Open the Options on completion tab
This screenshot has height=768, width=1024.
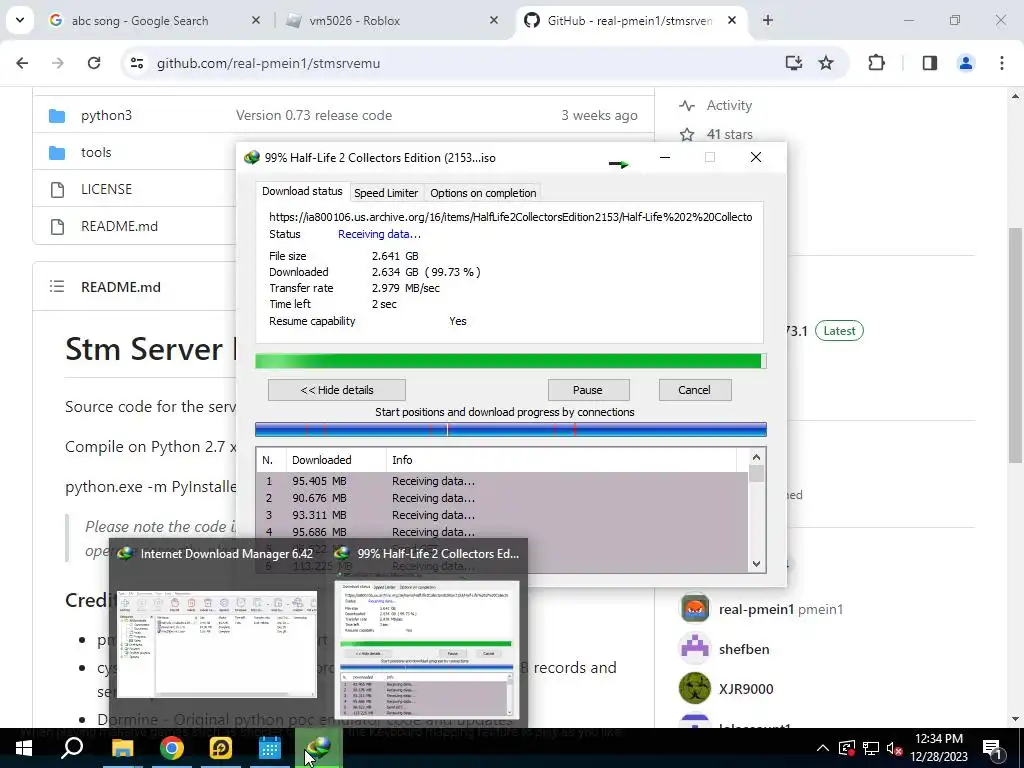[483, 193]
